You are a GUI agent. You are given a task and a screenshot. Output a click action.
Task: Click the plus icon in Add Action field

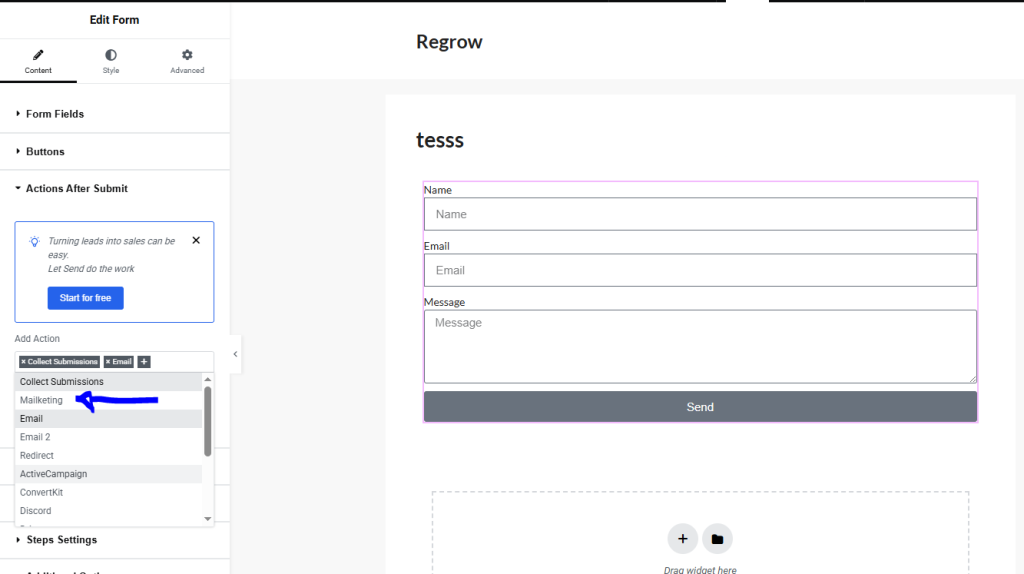[x=144, y=362]
